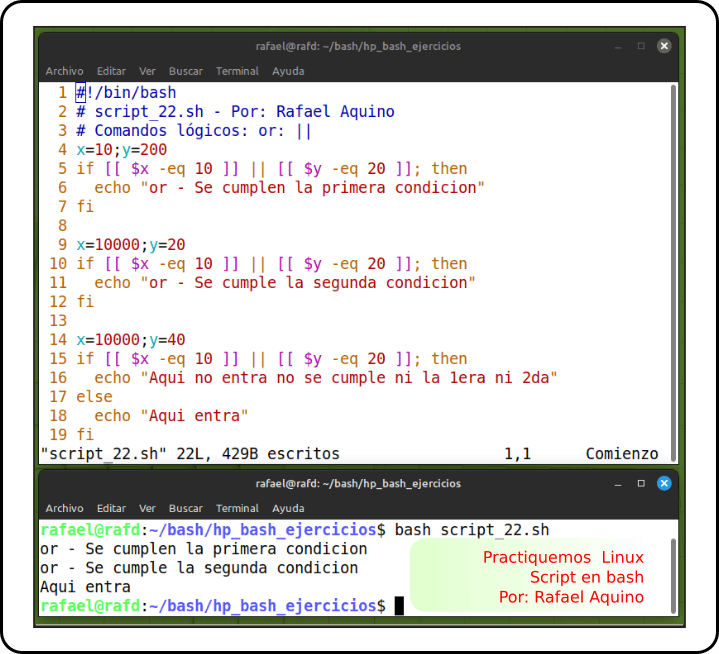Click output 'or - Se cumplen la primera condicion'
The width and height of the screenshot is (719, 654).
pos(204,549)
